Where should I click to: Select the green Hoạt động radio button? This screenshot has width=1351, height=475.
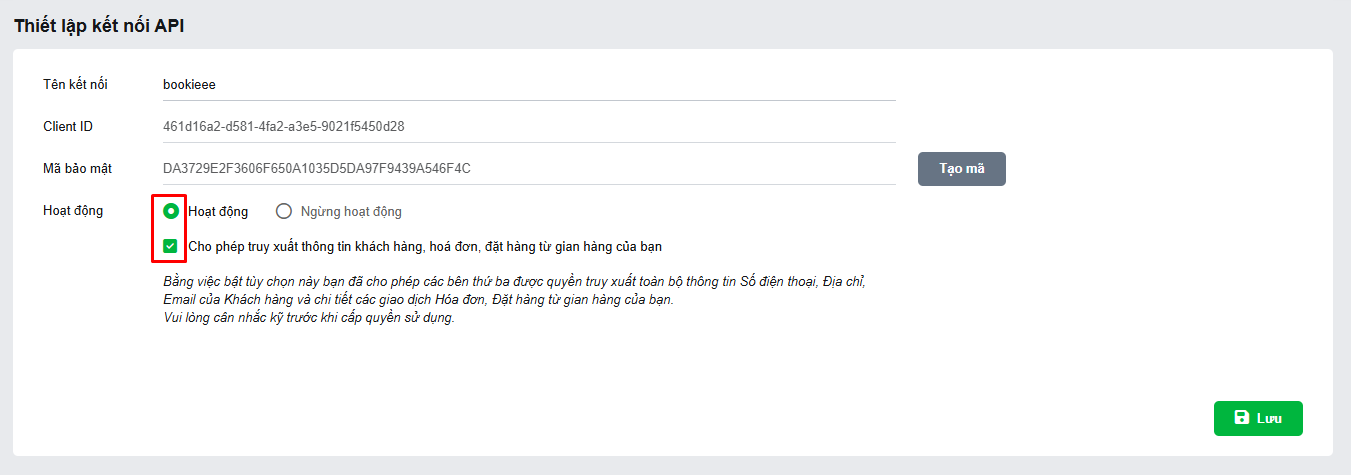pos(171,211)
